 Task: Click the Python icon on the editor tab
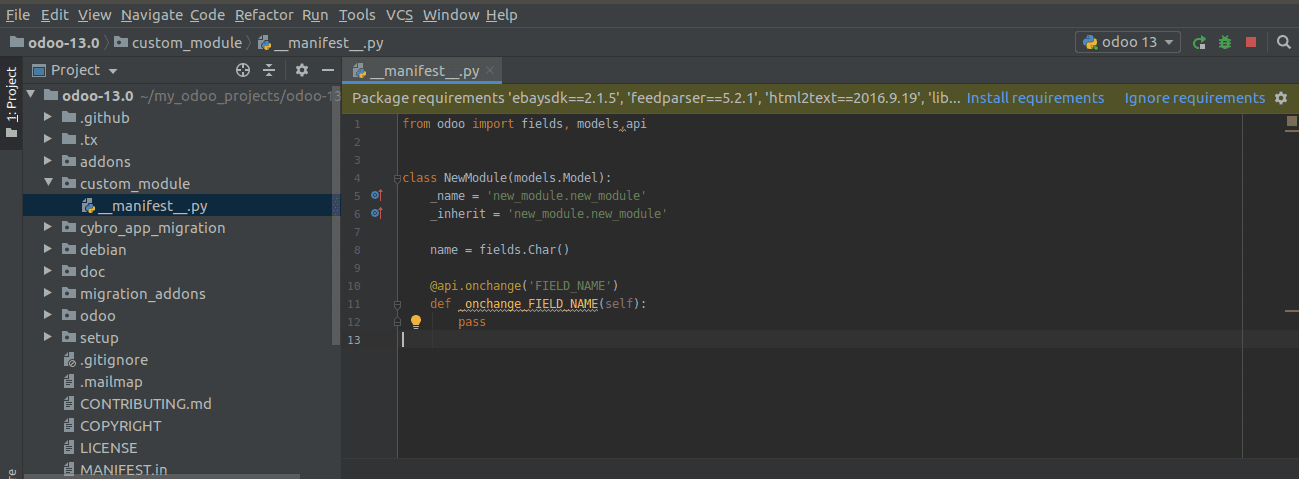pyautogui.click(x=359, y=72)
